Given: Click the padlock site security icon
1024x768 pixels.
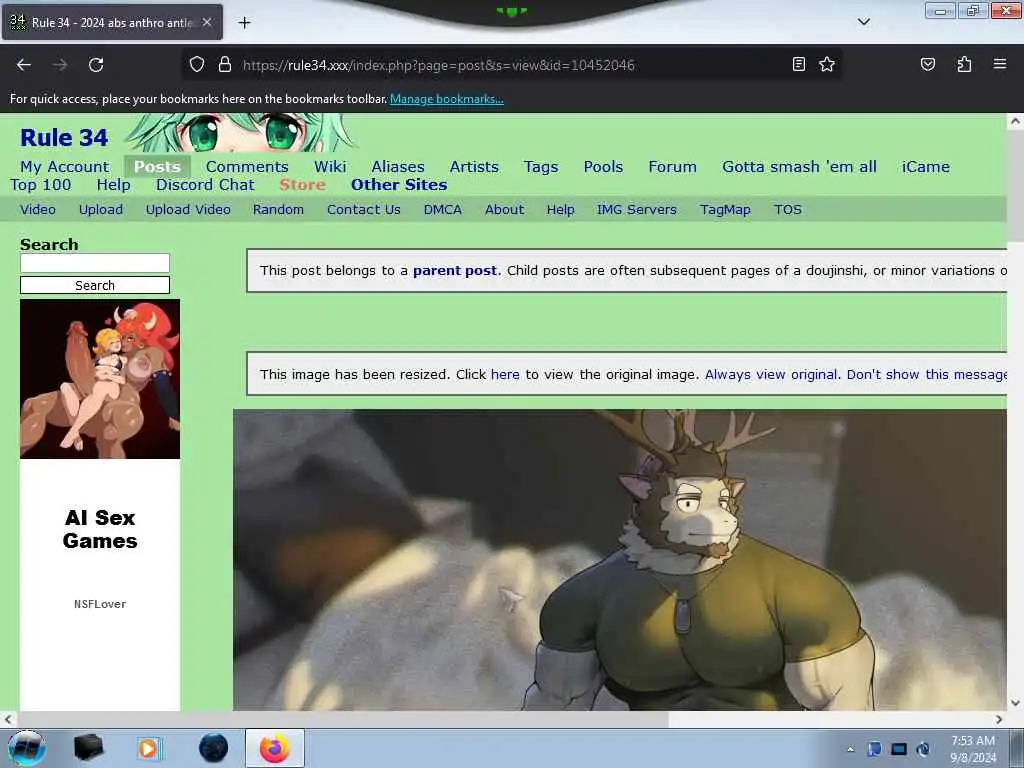Looking at the screenshot, I should [225, 65].
